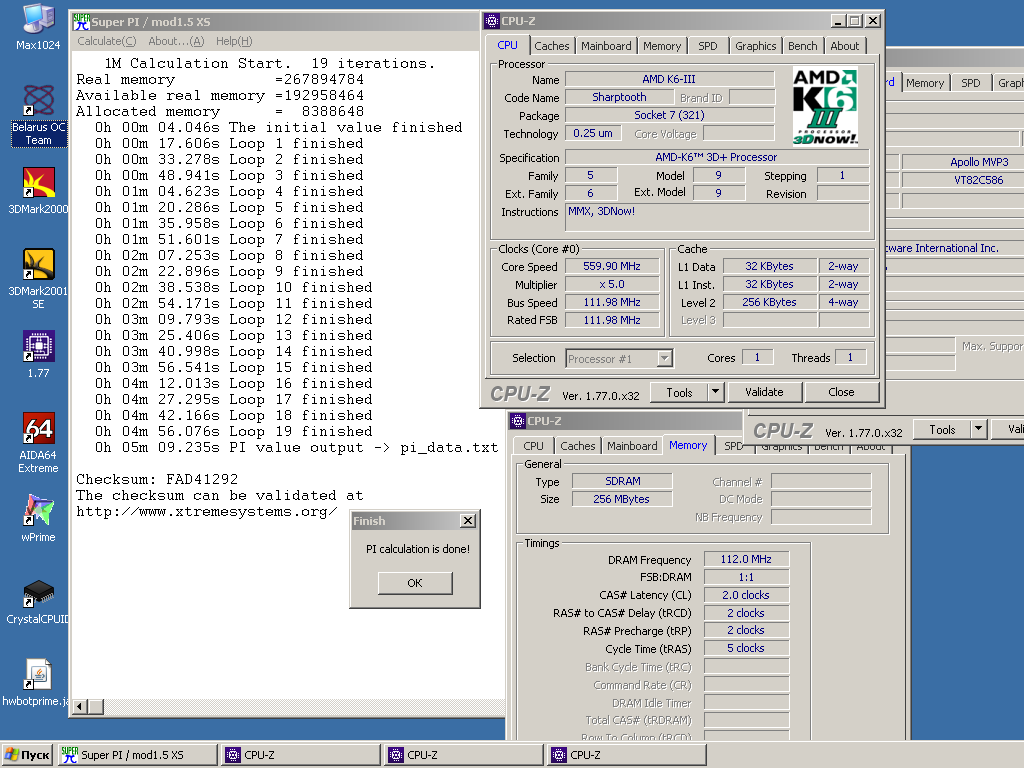The width and height of the screenshot is (1024, 768).
Task: Open the wPrime desktop shortcut
Action: [38, 519]
